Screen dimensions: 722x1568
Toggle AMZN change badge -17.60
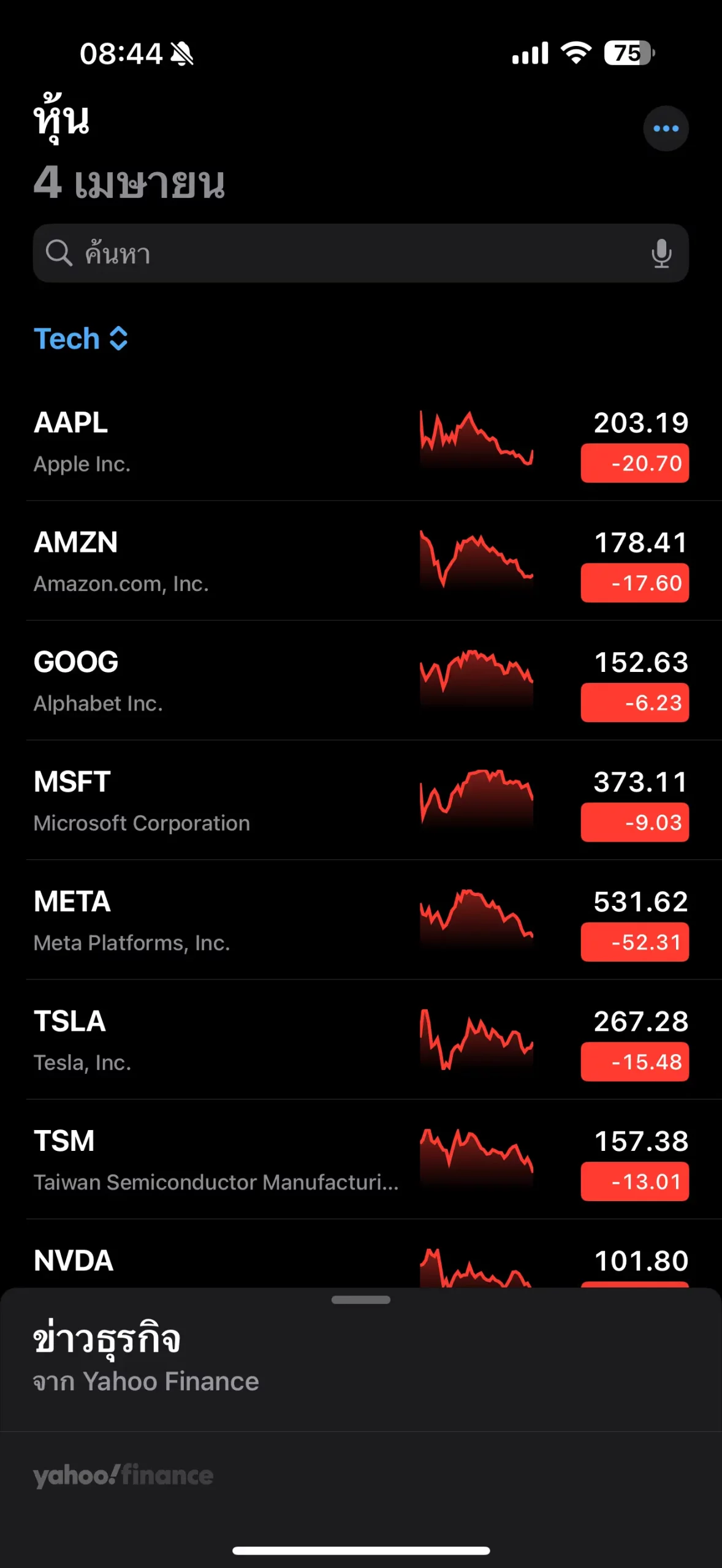coord(634,583)
